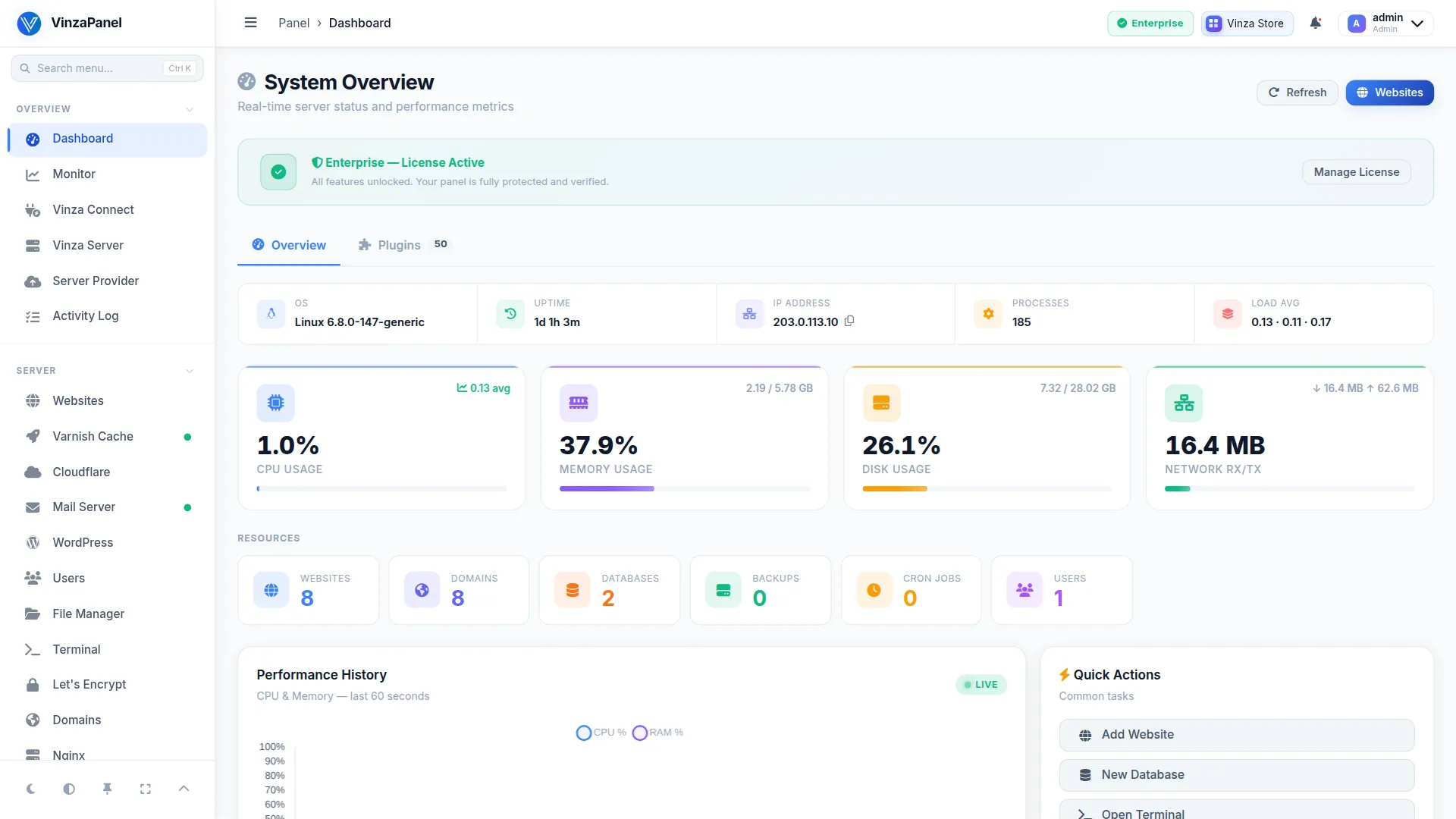This screenshot has width=1456, height=819.
Task: Click the CPU chip icon in CPU usage card
Action: click(x=276, y=403)
